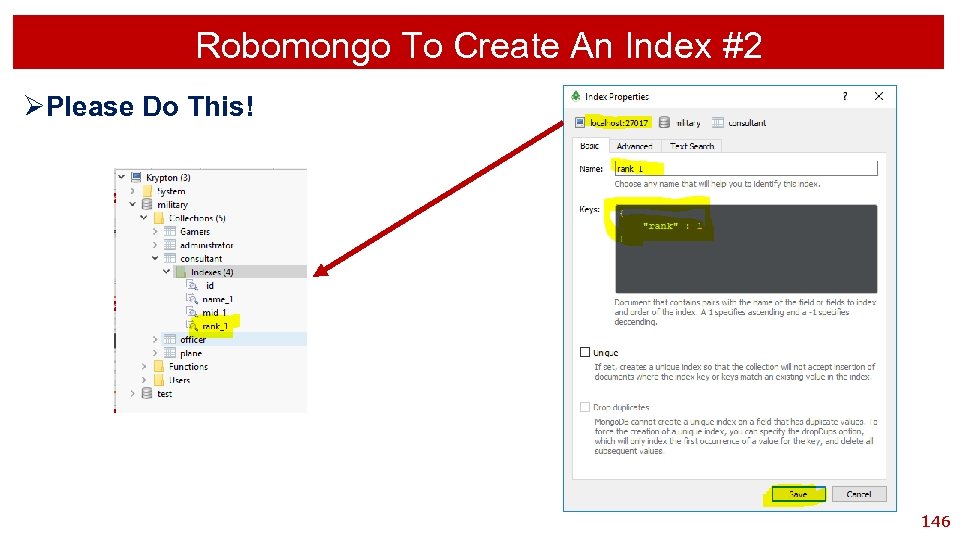Click the "rank" : 1 key text

pos(672,226)
